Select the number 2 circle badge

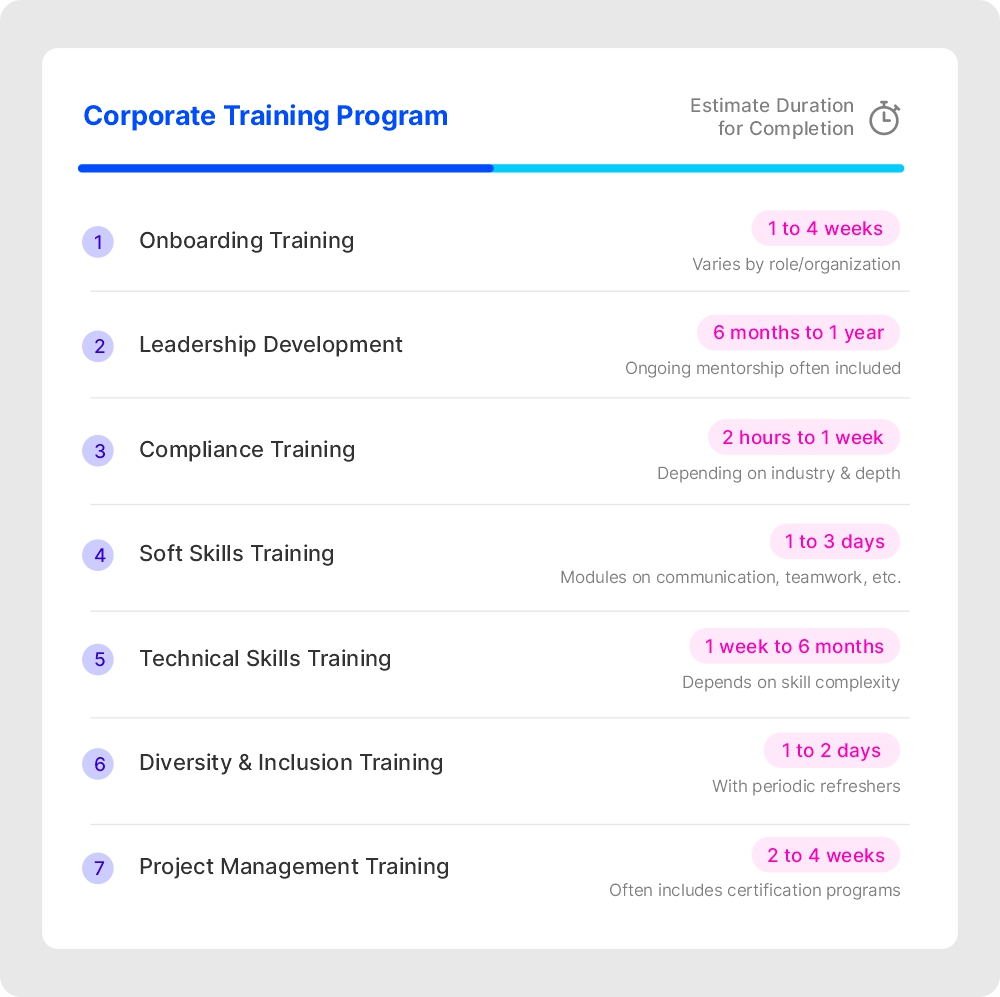click(98, 346)
